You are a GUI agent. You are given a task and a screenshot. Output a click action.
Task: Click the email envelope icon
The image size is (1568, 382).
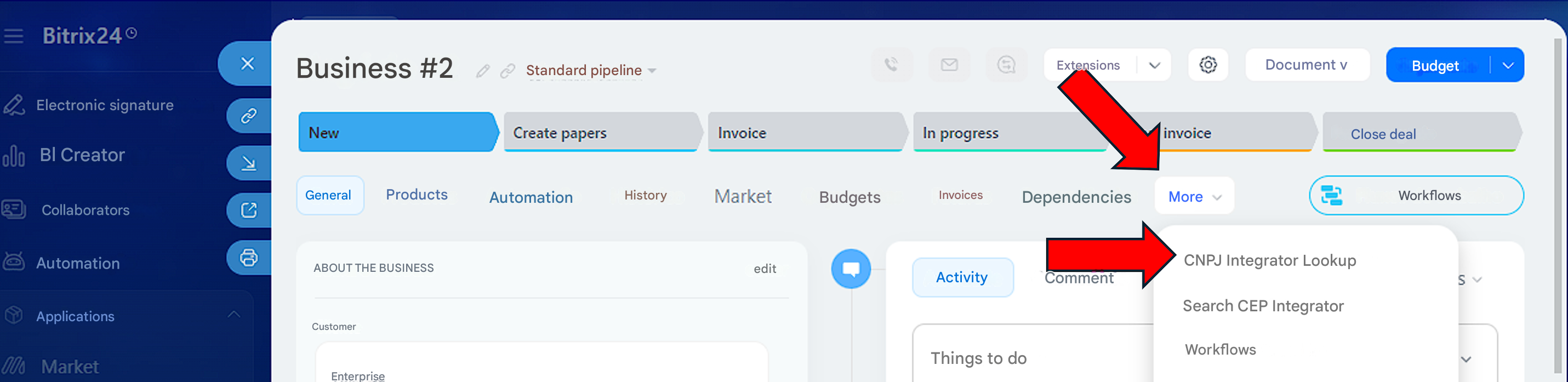click(x=949, y=65)
